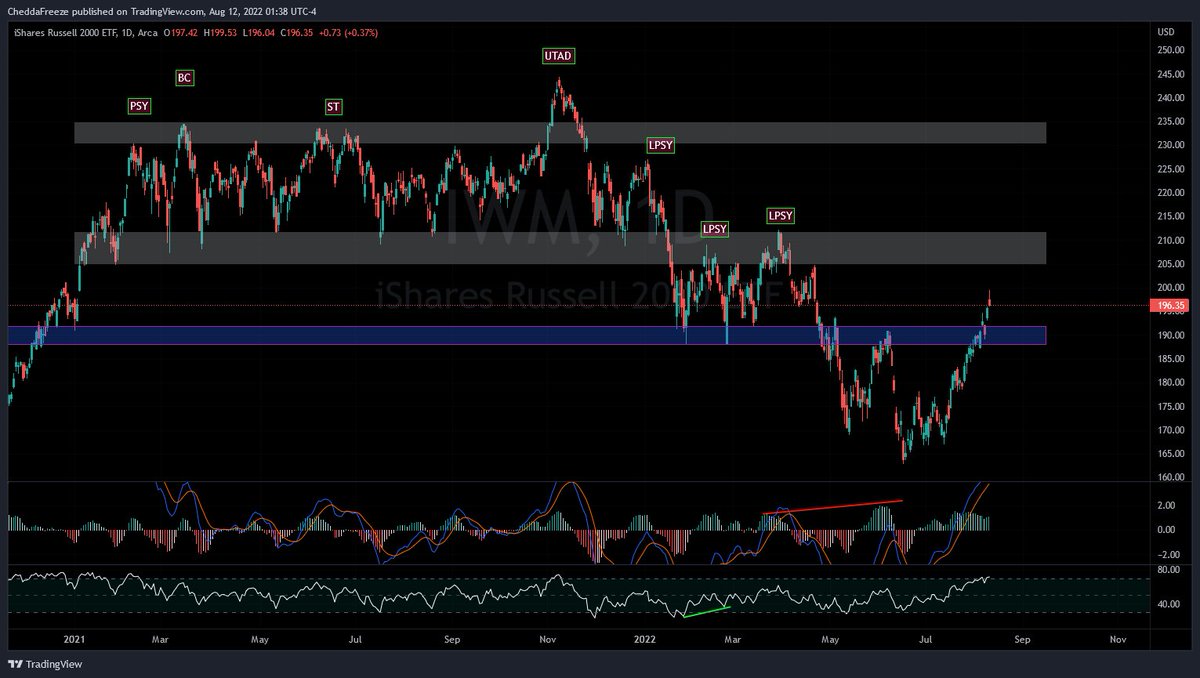Click the 170.00 price axis label
The width and height of the screenshot is (1200, 678).
pos(1170,431)
